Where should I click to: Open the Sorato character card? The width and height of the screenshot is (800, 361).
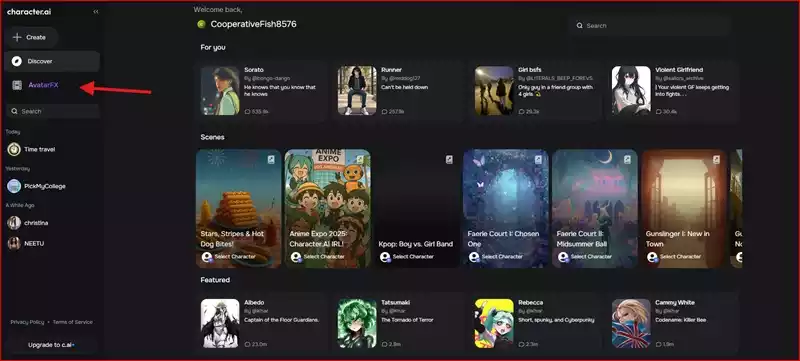pyautogui.click(x=261, y=91)
